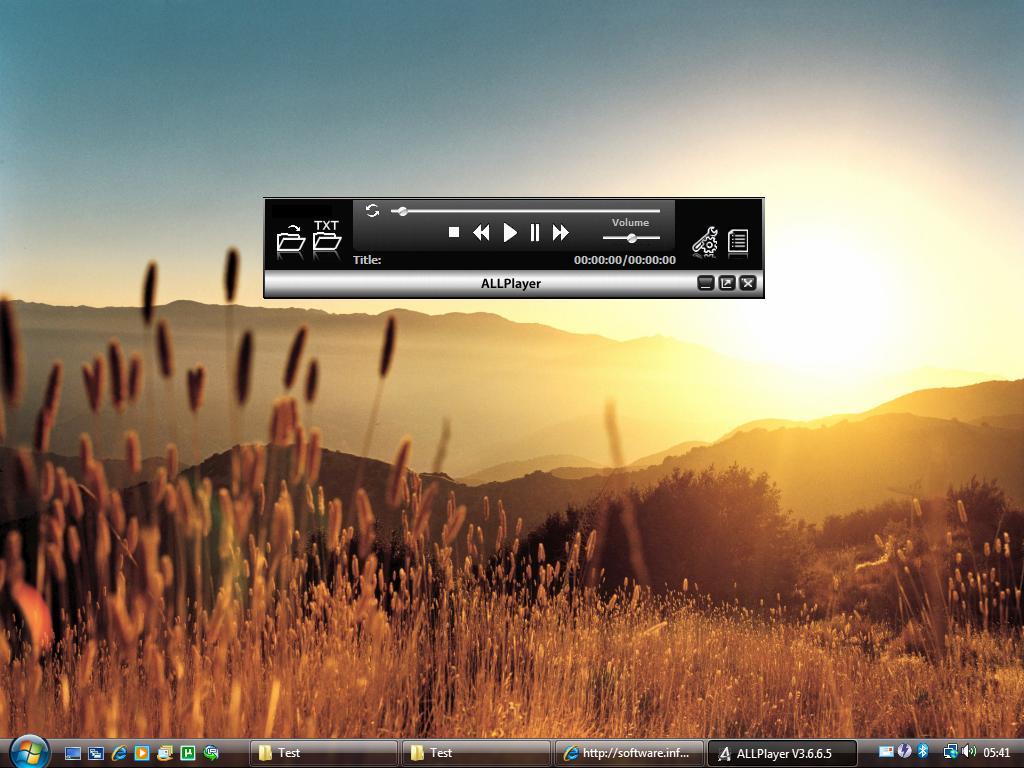Stop playback with the square button
Image resolution: width=1024 pixels, height=768 pixels.
click(454, 232)
